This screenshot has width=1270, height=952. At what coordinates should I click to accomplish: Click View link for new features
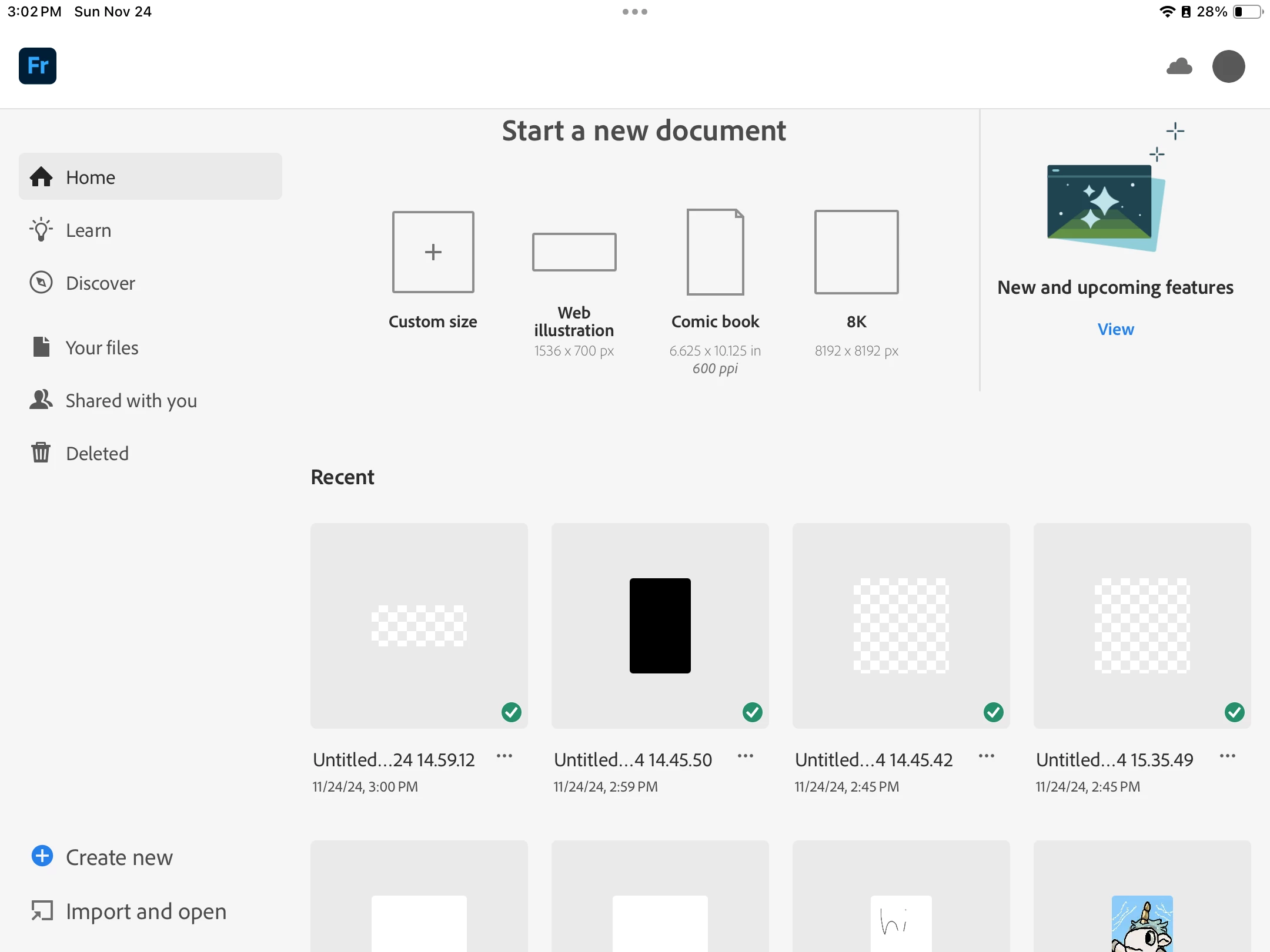coord(1115,329)
